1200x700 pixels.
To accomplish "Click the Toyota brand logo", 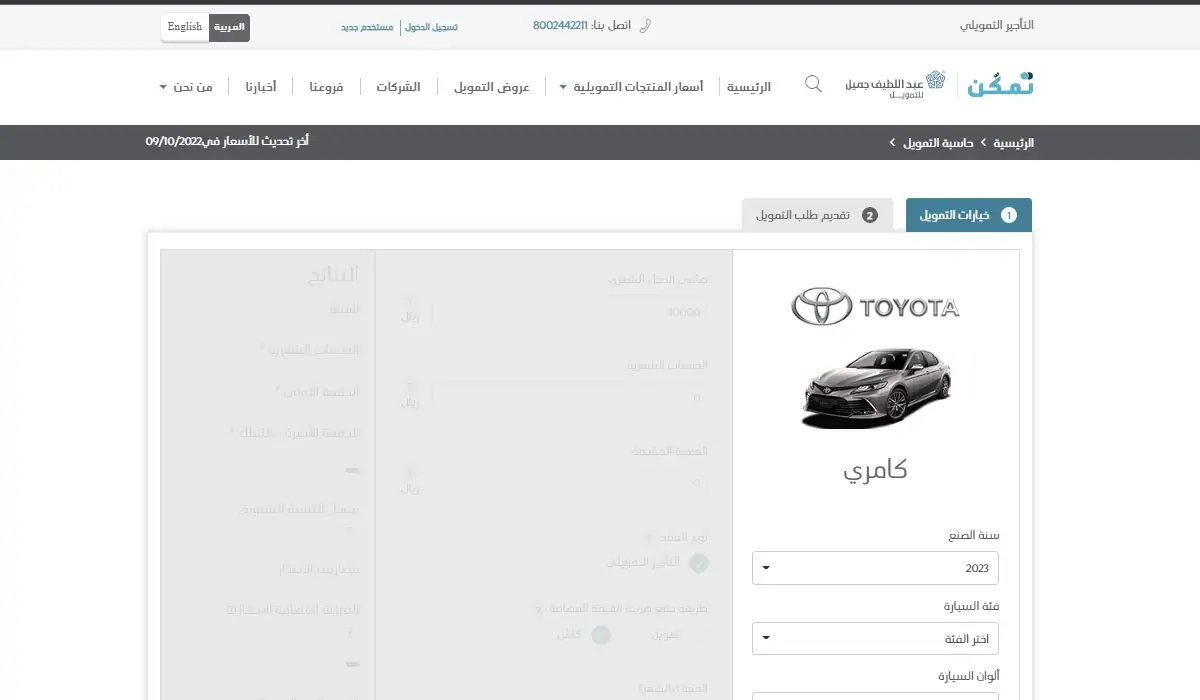I will (875, 307).
